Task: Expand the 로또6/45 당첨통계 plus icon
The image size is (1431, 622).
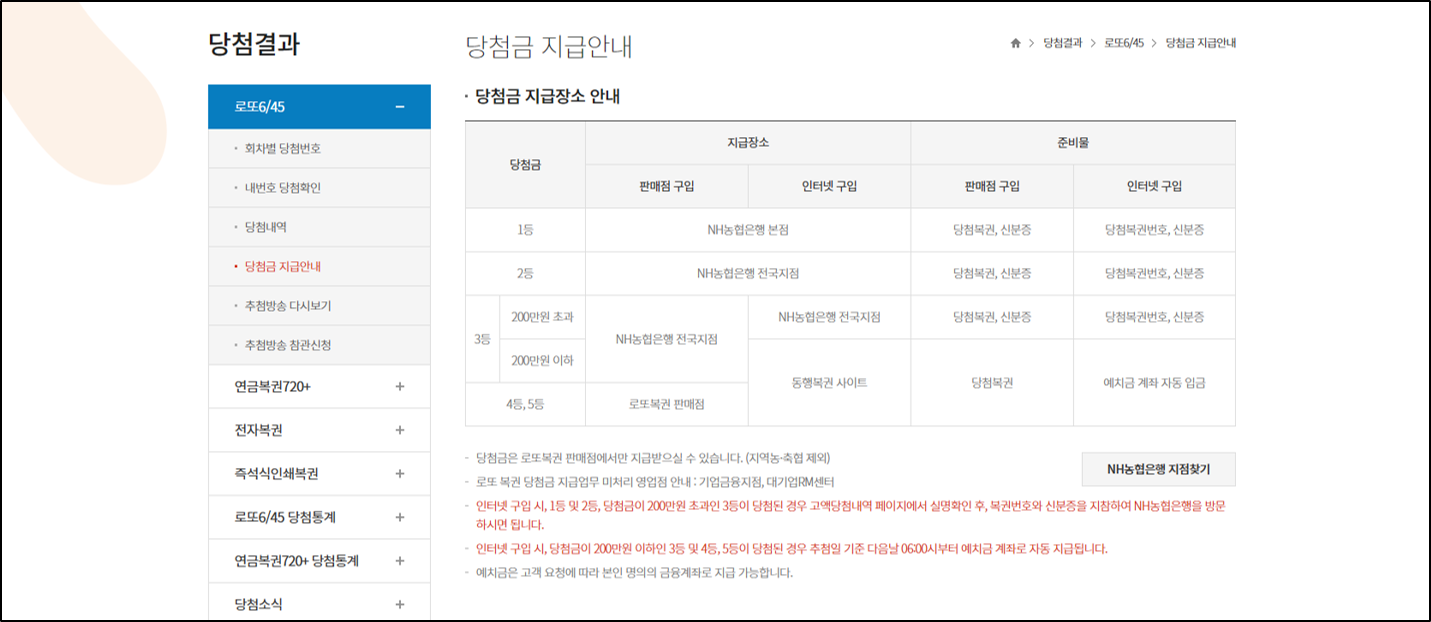Action: [400, 517]
